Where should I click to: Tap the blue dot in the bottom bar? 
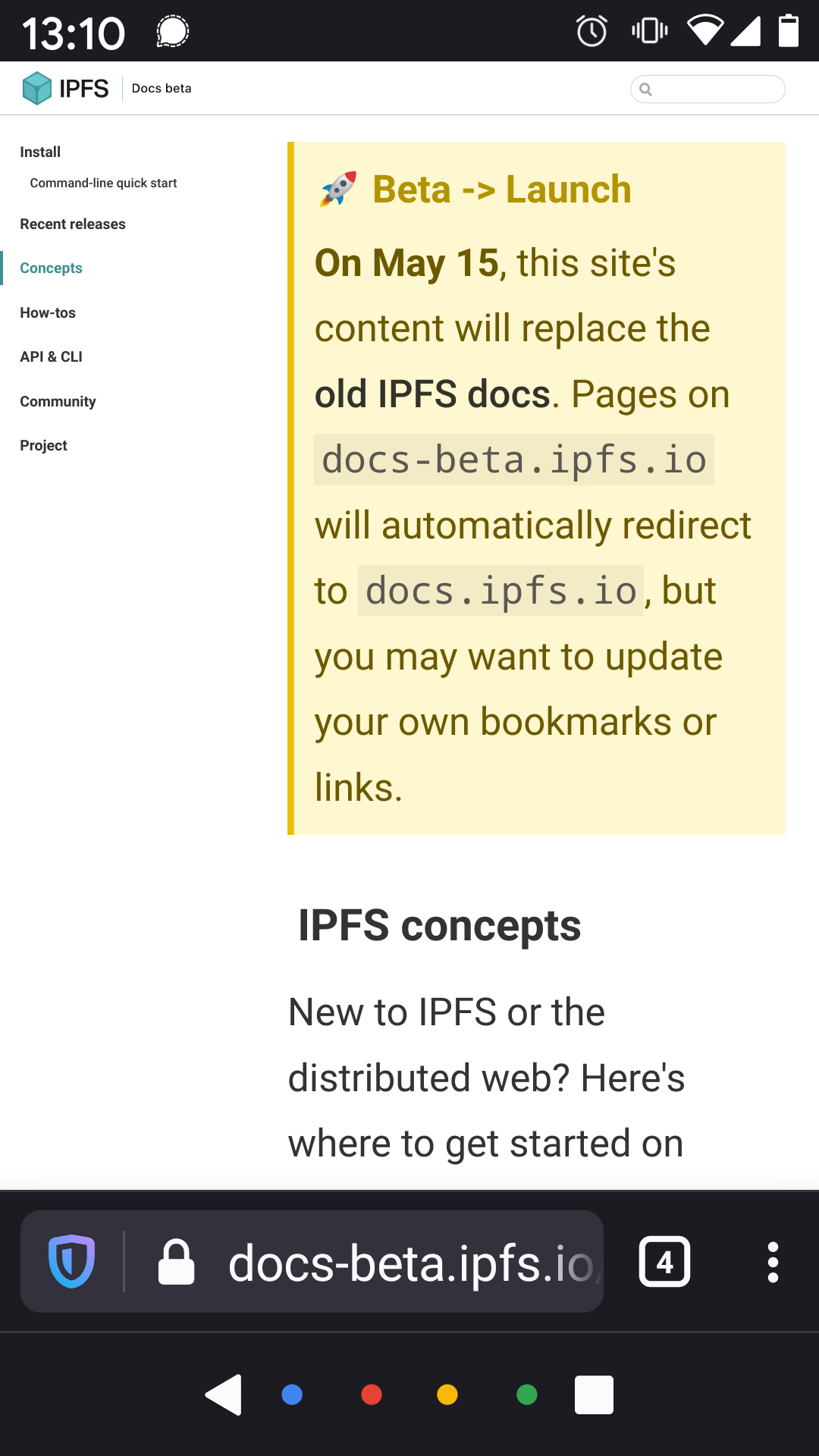291,1395
